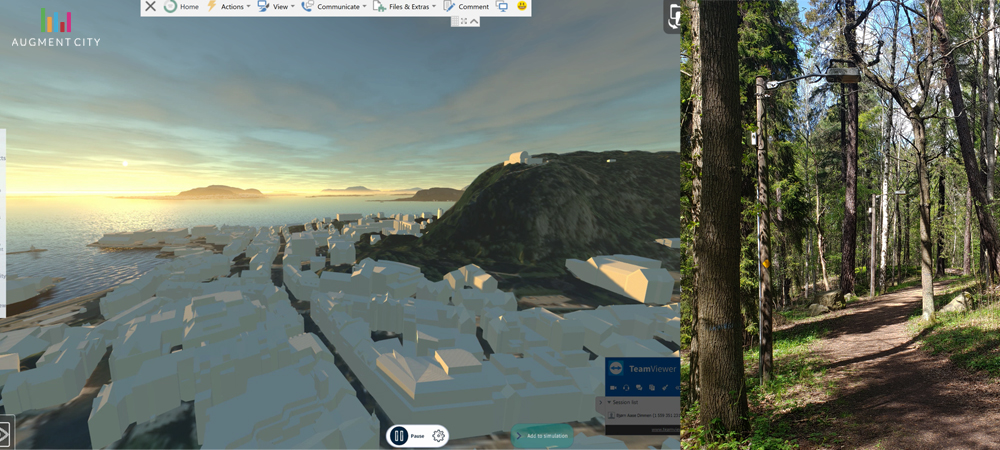Viewport: 1000px width, 450px height.
Task: Open the chat icon in TeamViewer panel
Action: [639, 388]
